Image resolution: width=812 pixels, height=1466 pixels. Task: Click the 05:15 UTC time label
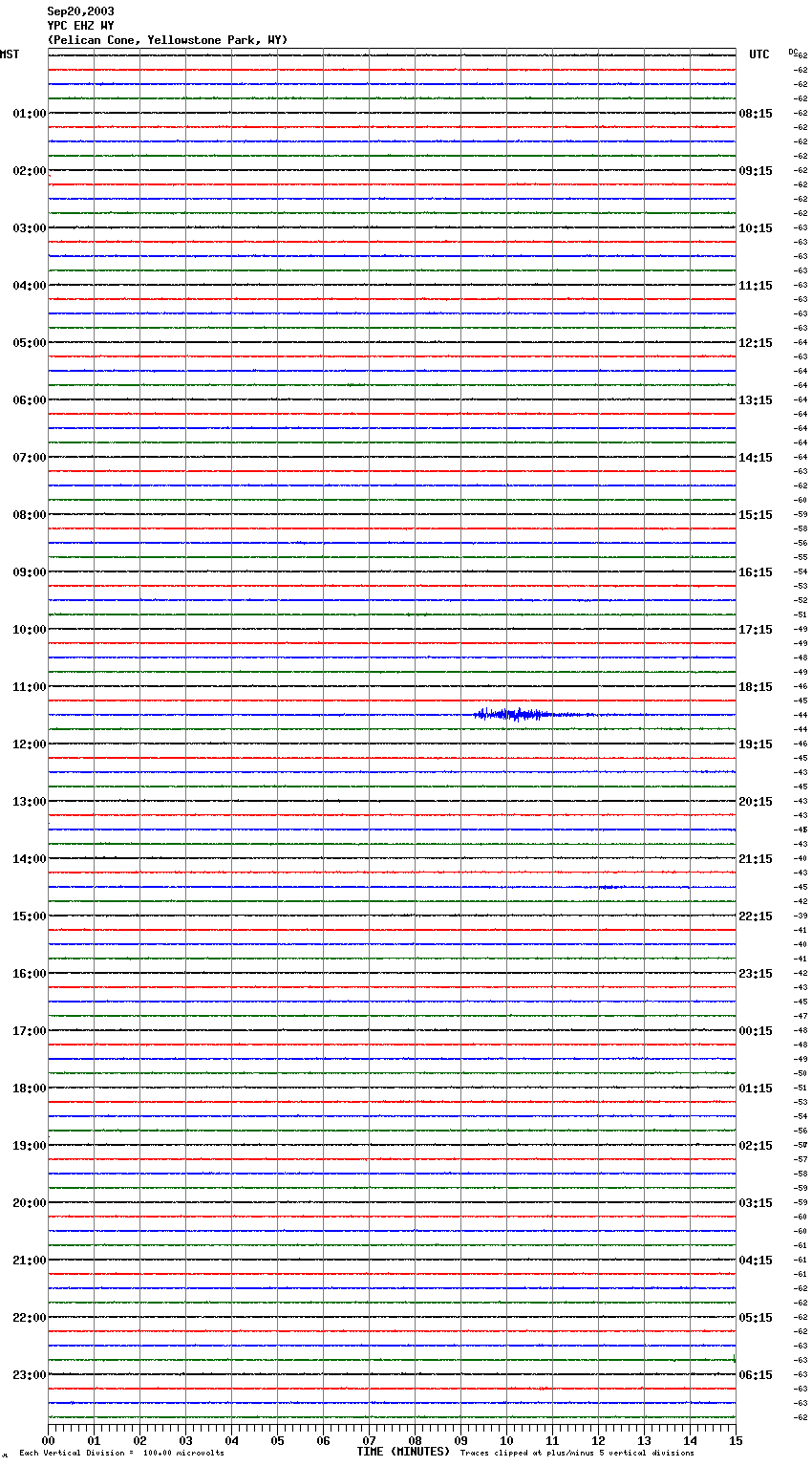click(x=756, y=1318)
